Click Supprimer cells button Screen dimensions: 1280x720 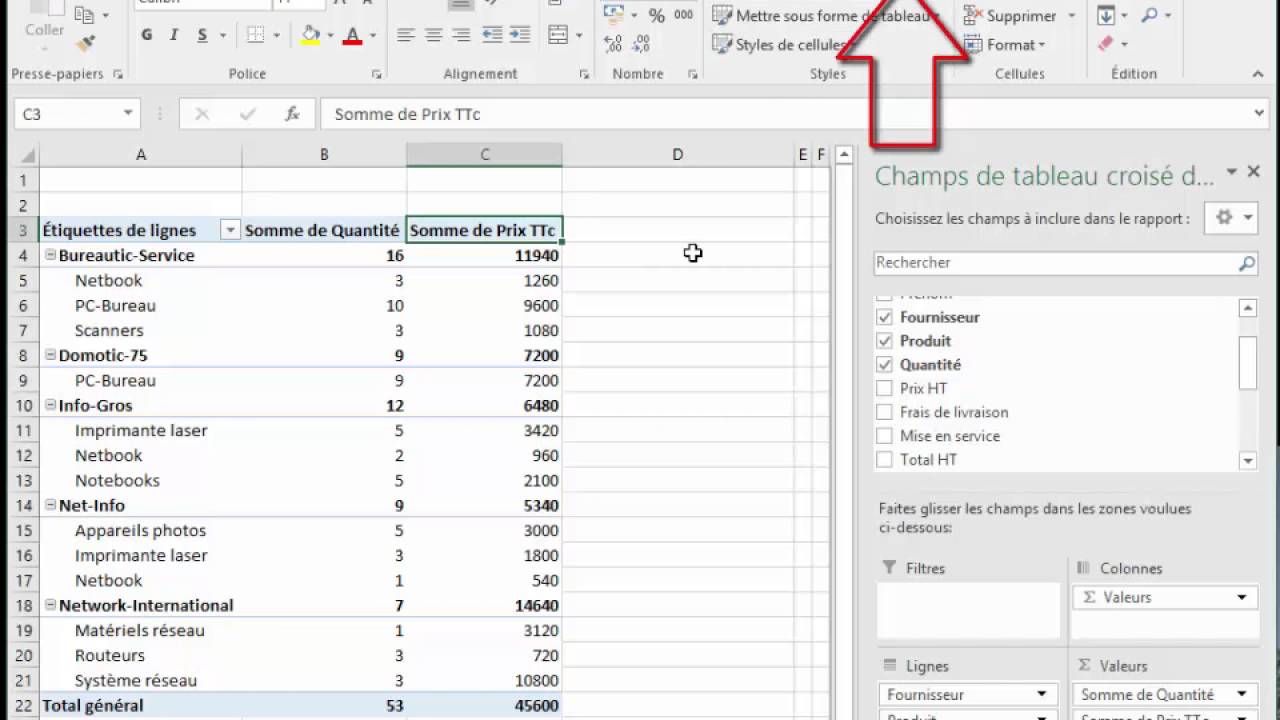coord(1010,15)
